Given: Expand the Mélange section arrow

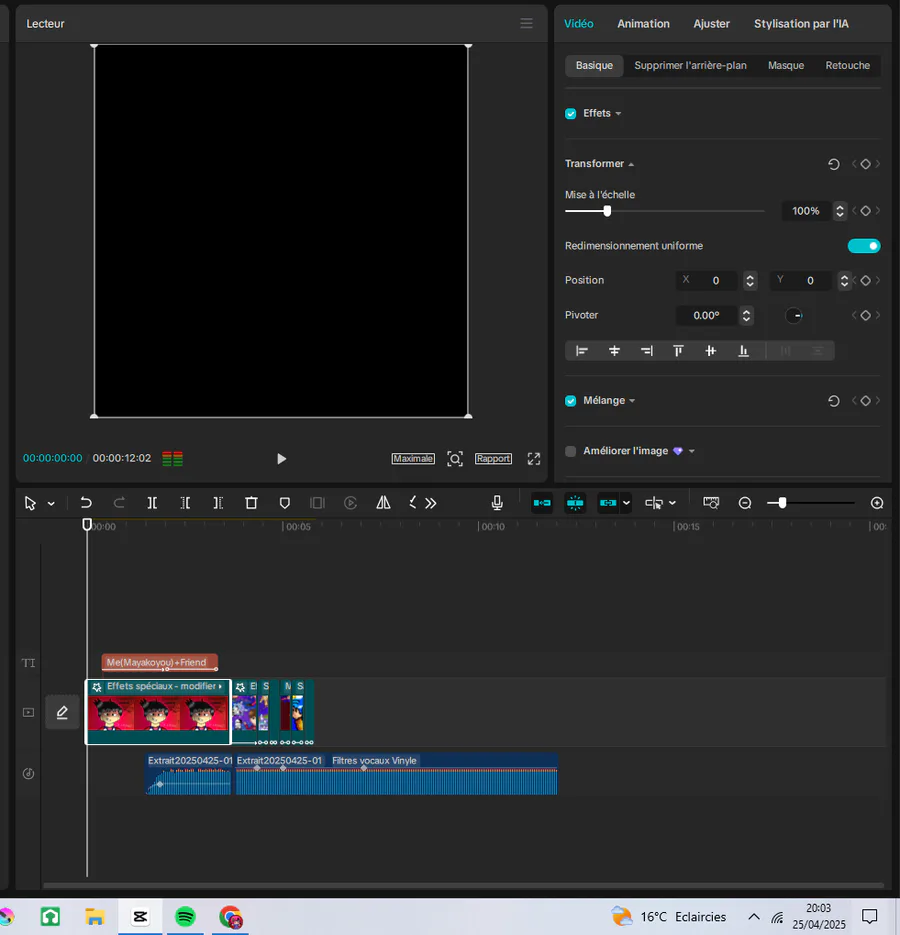Looking at the screenshot, I should (632, 401).
